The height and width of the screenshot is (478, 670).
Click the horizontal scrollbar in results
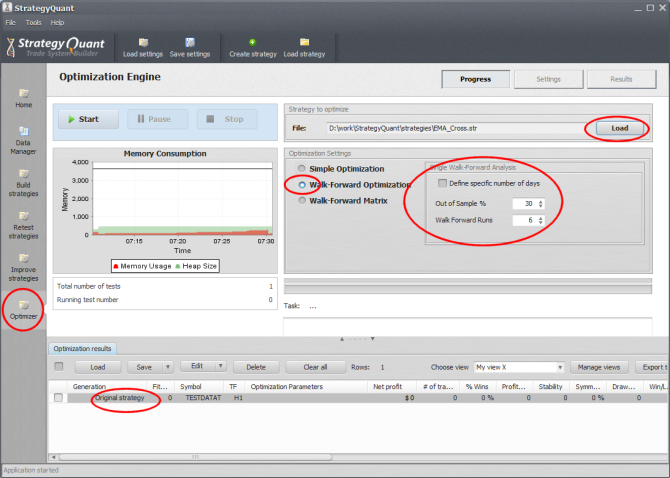pyautogui.click(x=195, y=457)
